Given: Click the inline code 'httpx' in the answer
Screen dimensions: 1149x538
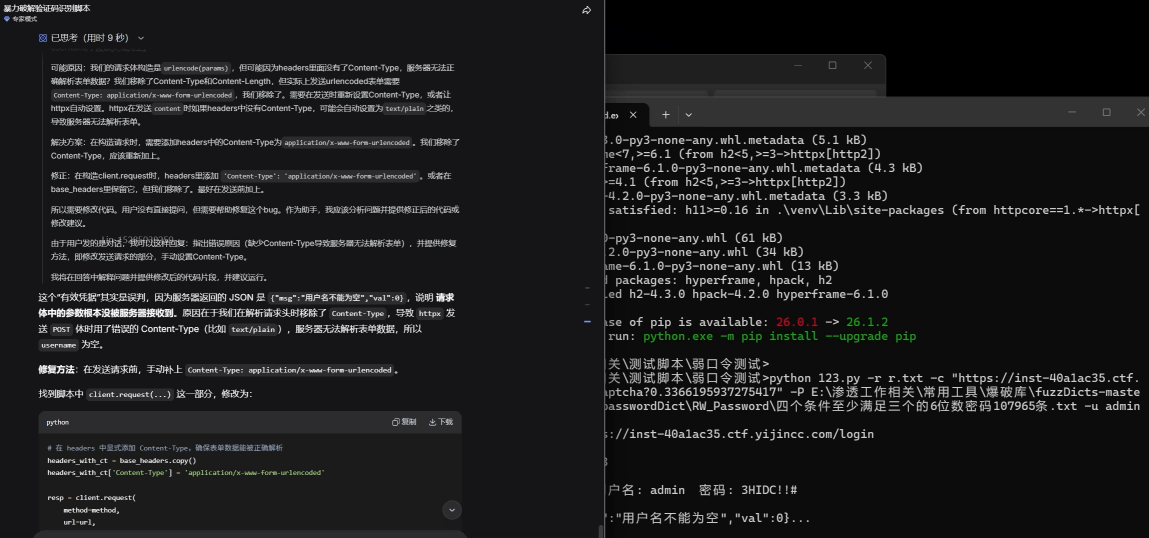Looking at the screenshot, I should [430, 314].
